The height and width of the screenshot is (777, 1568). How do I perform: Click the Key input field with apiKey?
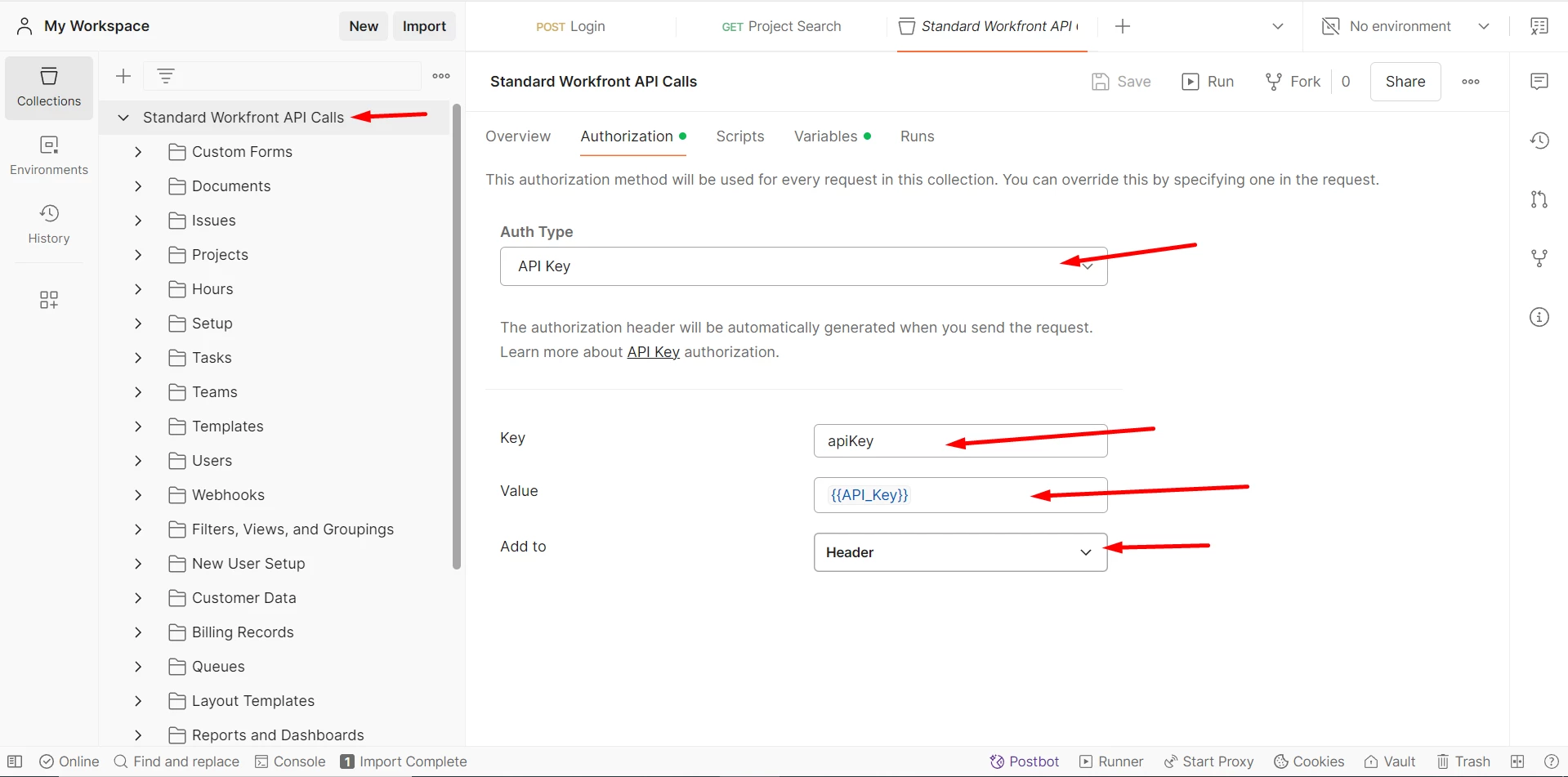pos(961,441)
